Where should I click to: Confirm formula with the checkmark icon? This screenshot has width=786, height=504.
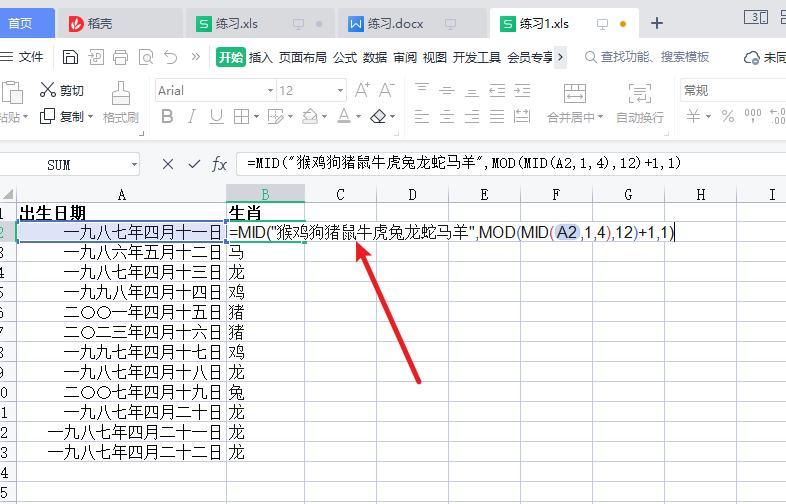click(194, 164)
